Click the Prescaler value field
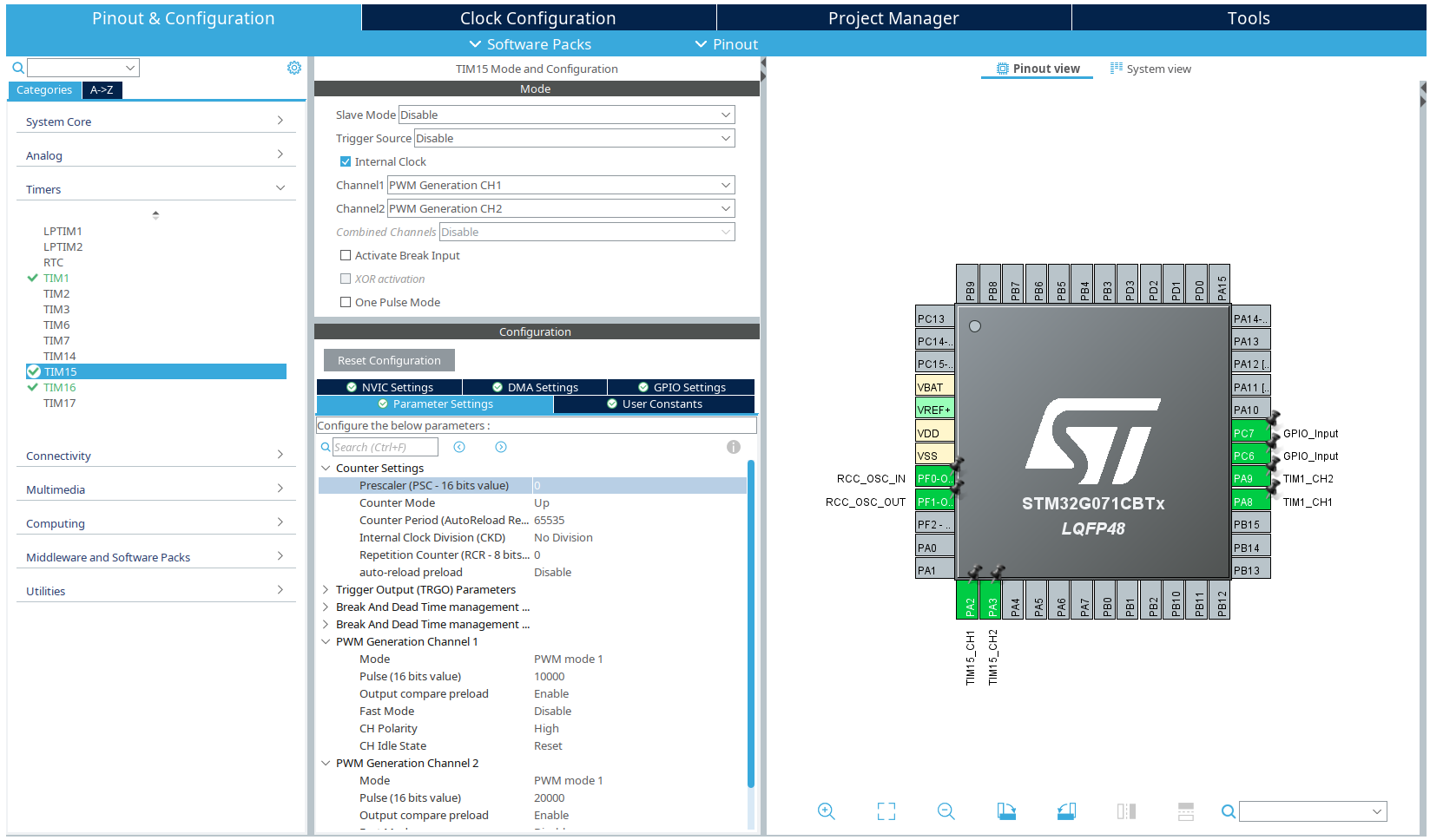This screenshot has height=840, width=1430. tap(639, 485)
